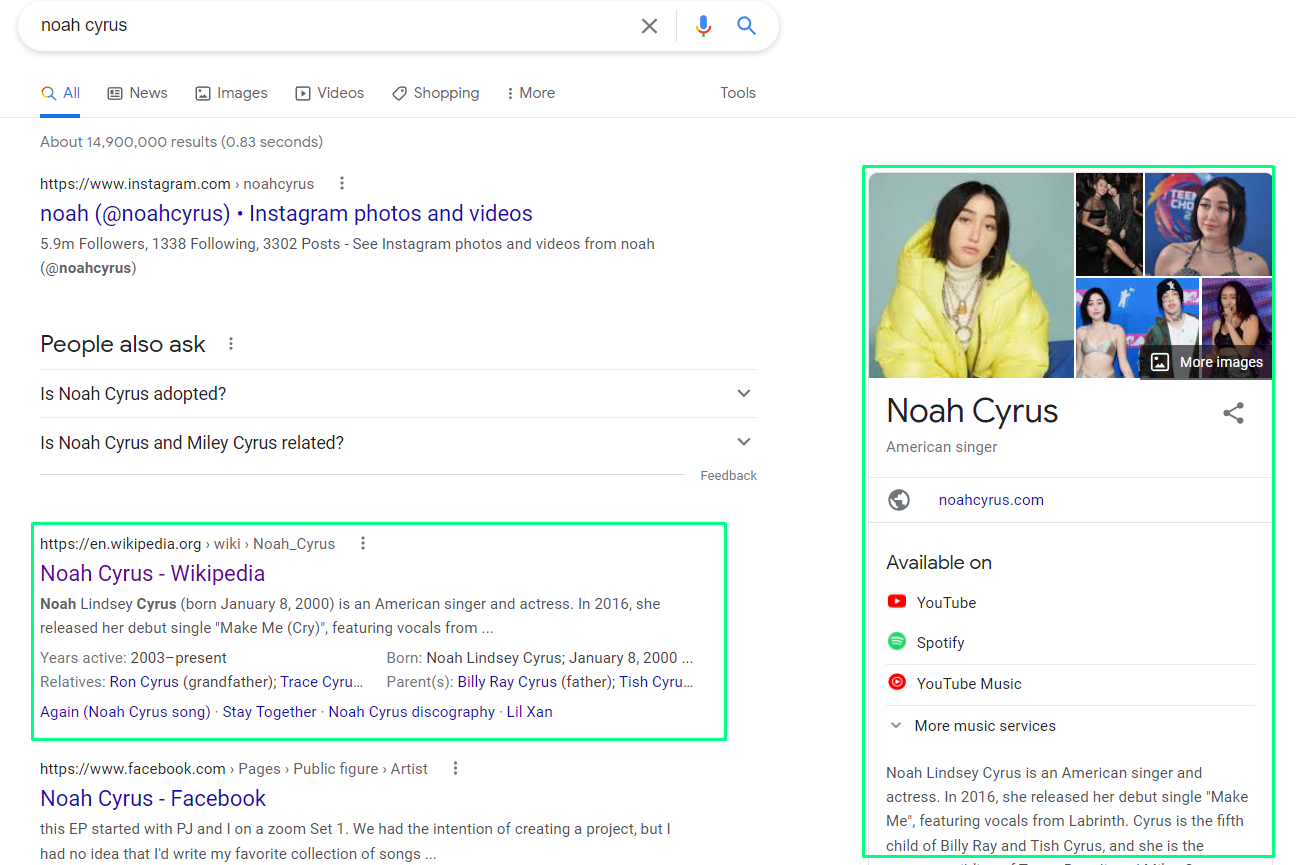Switch to the Images tab
Image resolution: width=1296 pixels, height=865 pixels.
231,93
